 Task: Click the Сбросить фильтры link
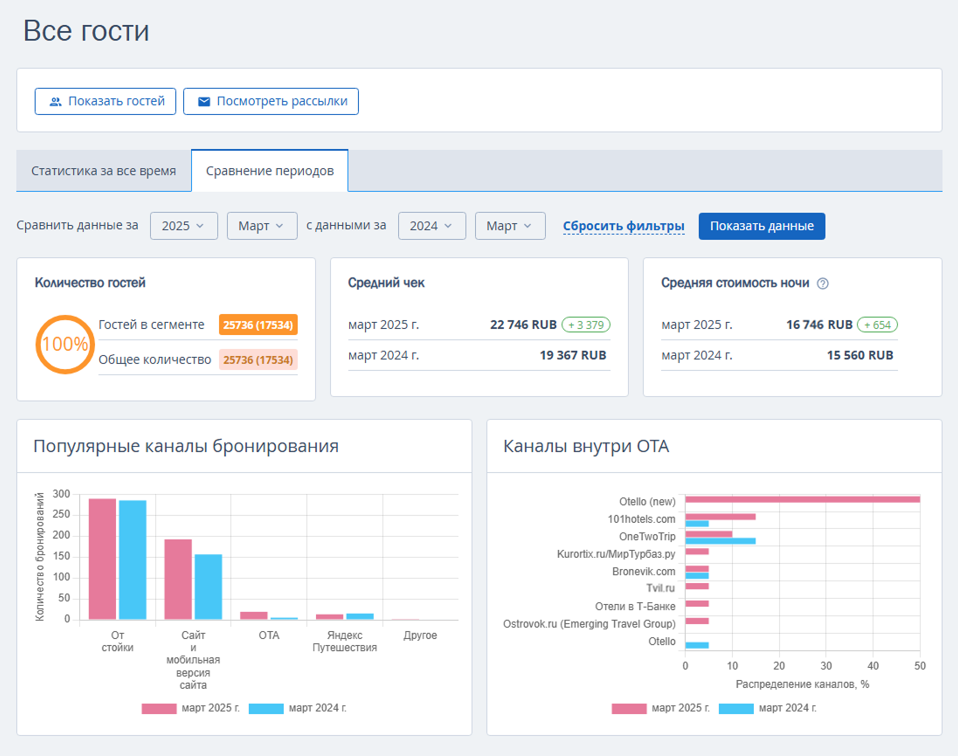coord(623,226)
